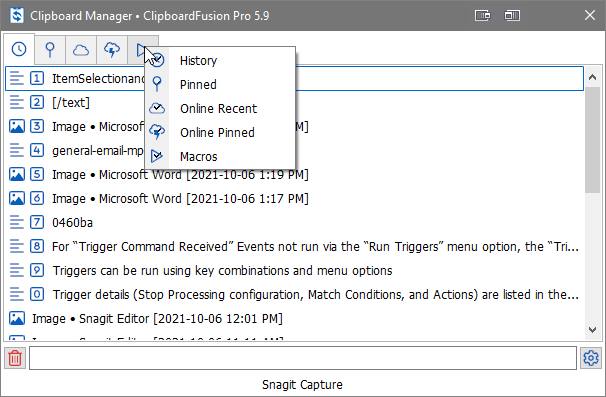Select Image Snagit Editor 12:01 PM item
This screenshot has height=397, width=606.
294,319
